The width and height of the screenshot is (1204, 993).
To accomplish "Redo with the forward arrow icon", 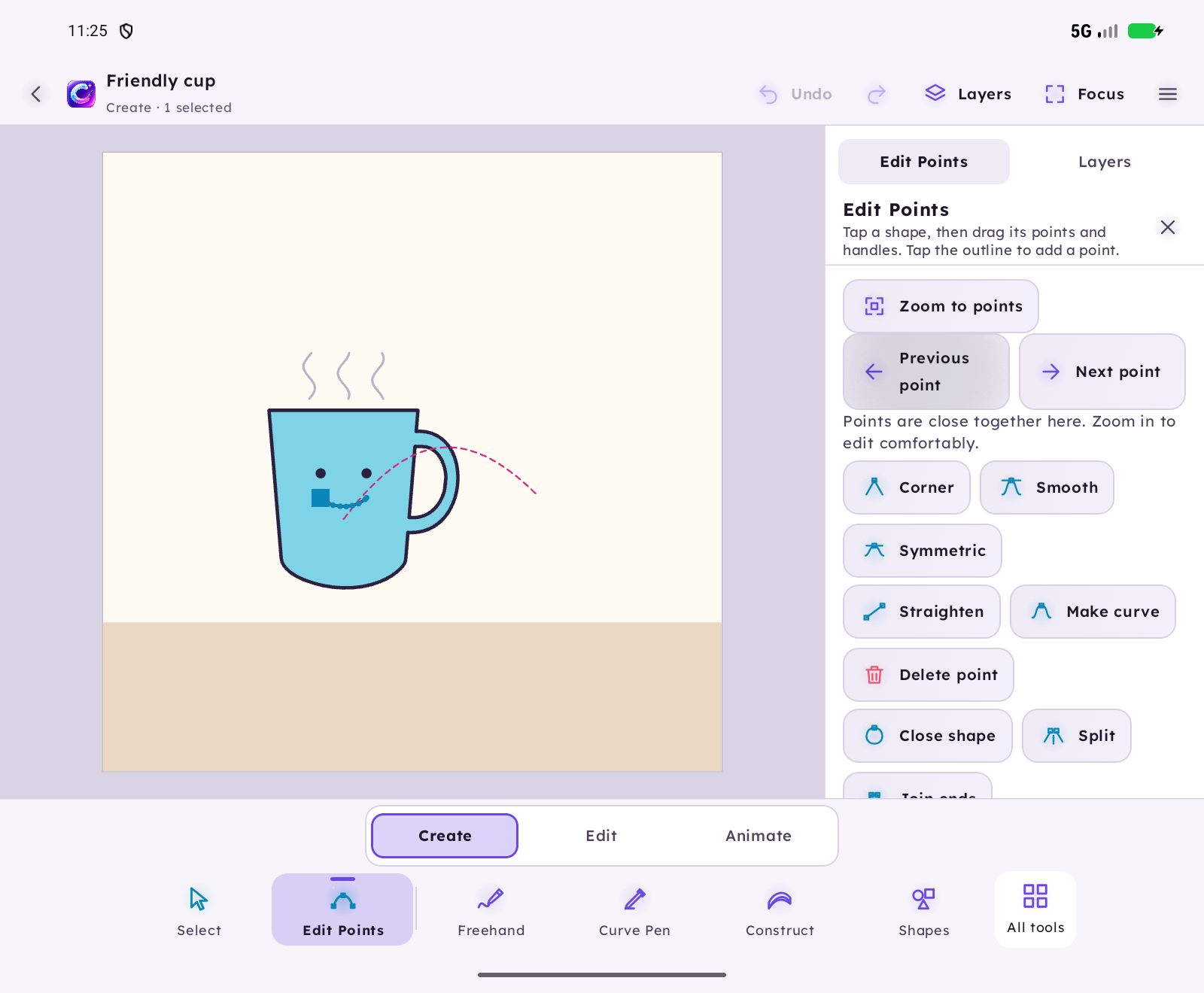I will (x=877, y=94).
